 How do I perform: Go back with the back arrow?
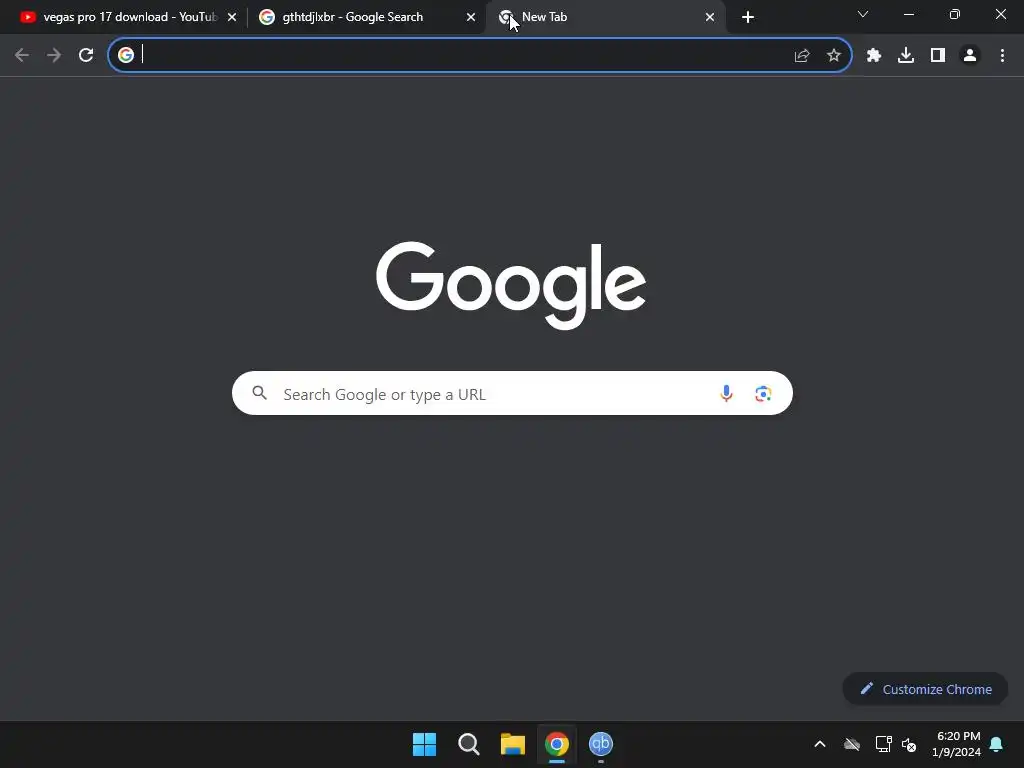coord(22,55)
